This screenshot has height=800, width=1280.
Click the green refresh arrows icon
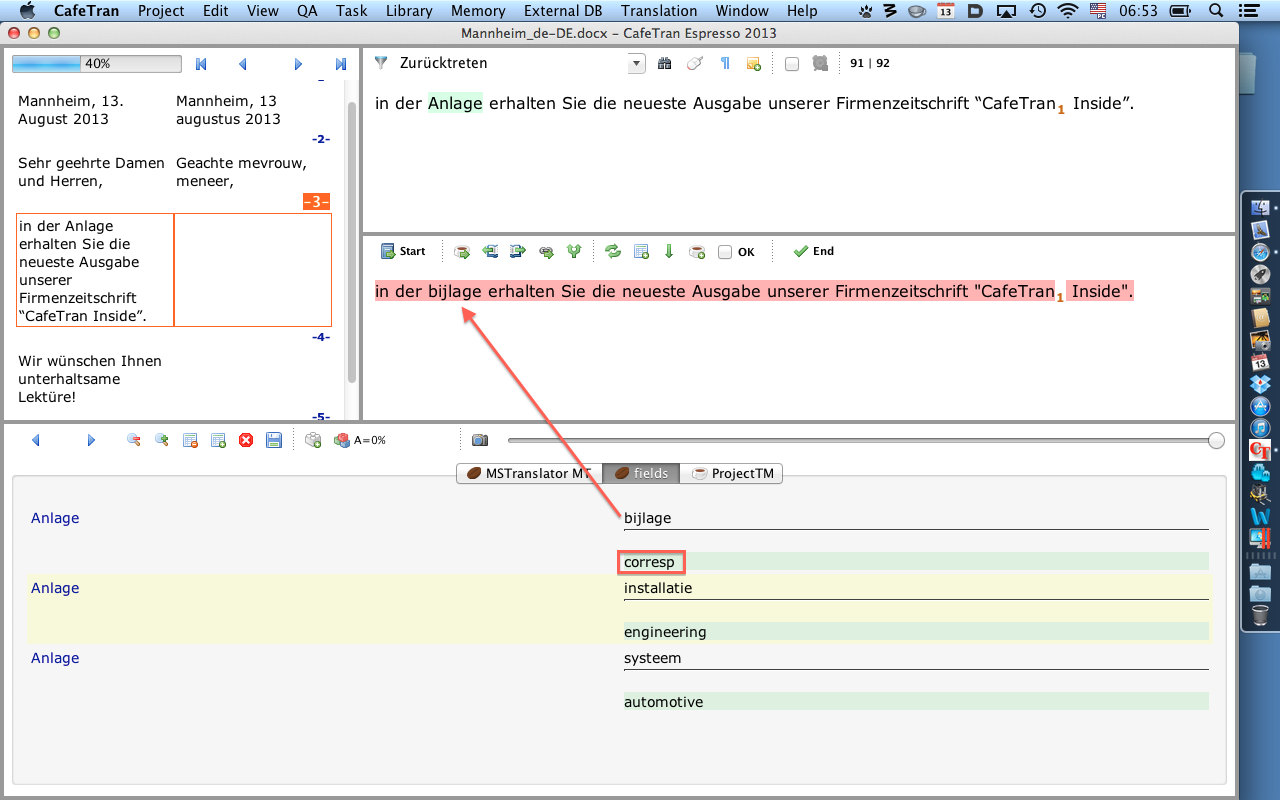tap(613, 252)
